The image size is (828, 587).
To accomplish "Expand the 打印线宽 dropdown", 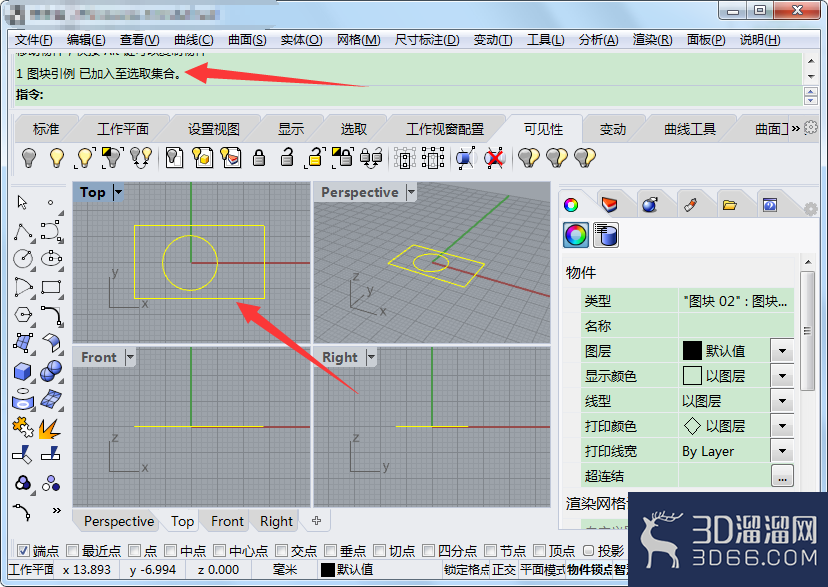I will [782, 451].
